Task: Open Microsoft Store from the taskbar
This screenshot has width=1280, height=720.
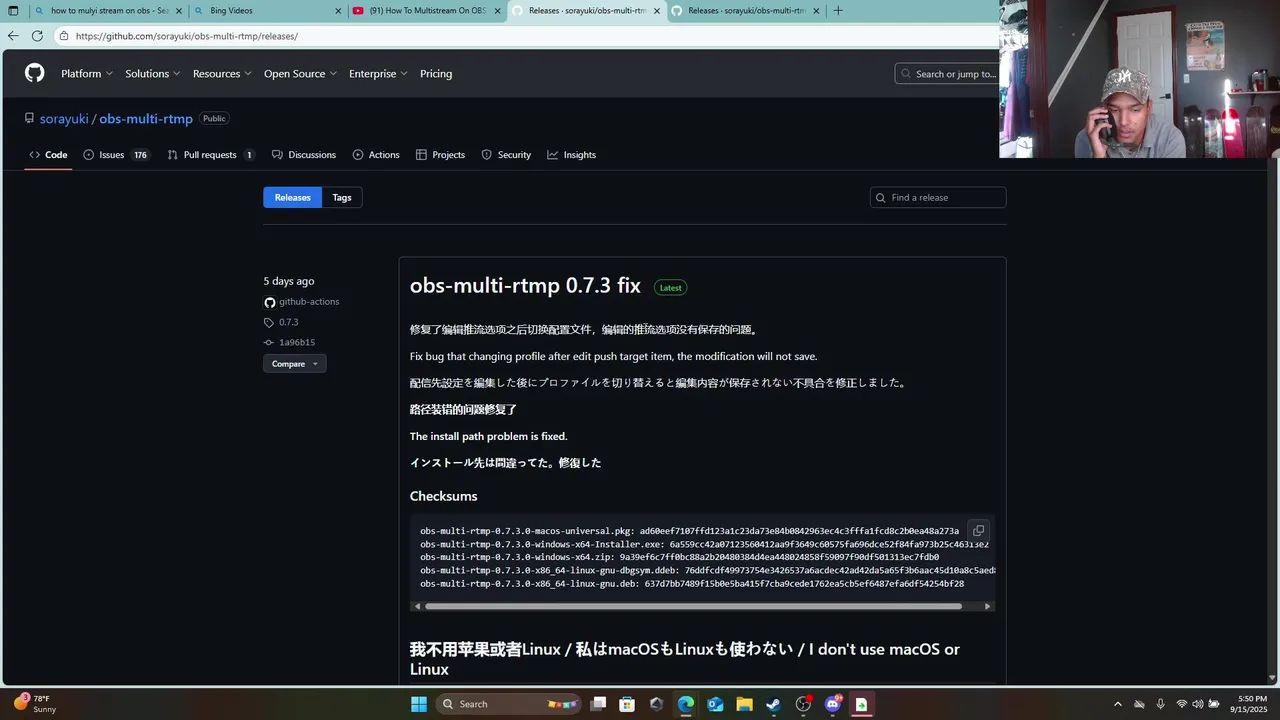Action: click(627, 704)
